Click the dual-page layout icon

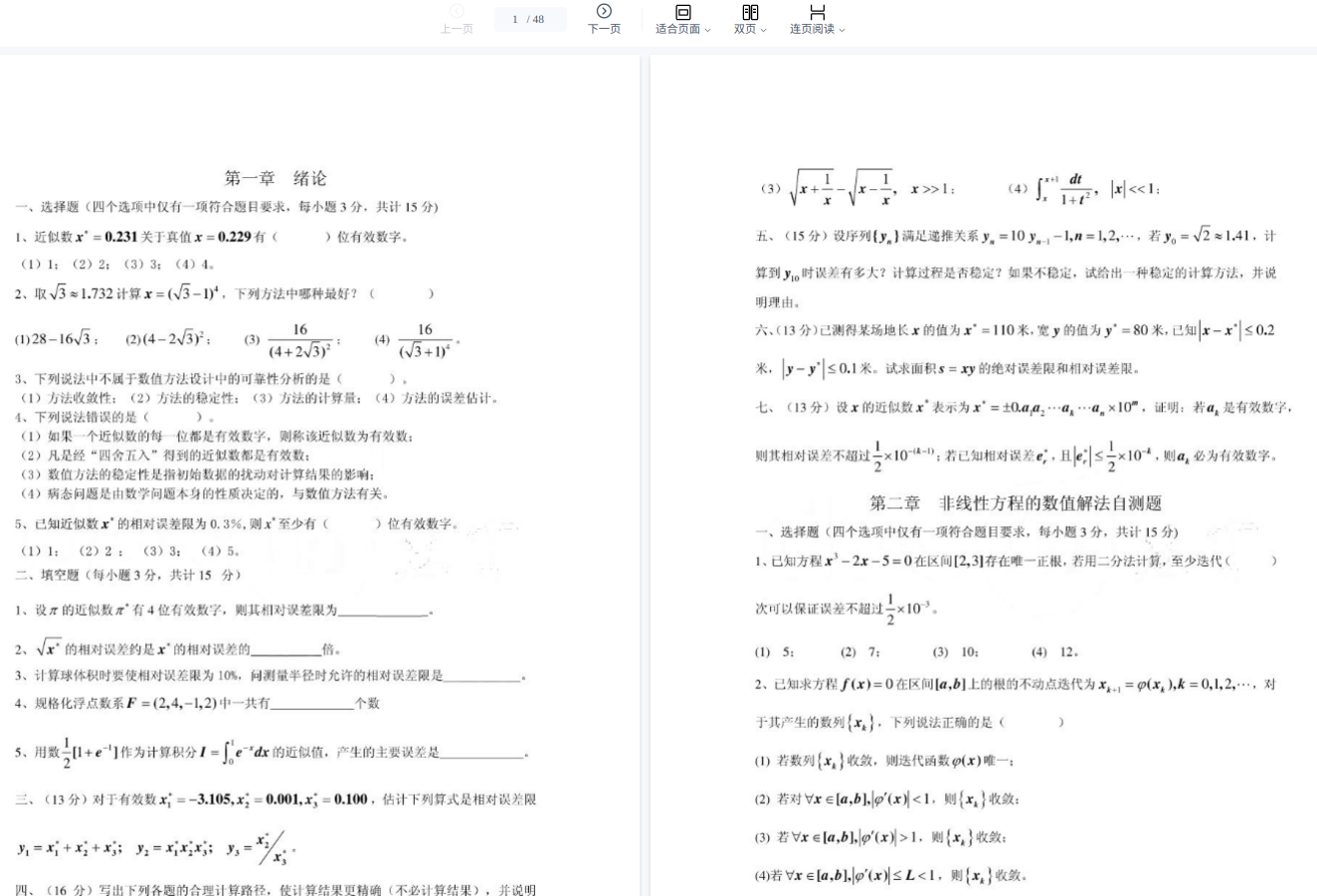pyautogui.click(x=750, y=12)
